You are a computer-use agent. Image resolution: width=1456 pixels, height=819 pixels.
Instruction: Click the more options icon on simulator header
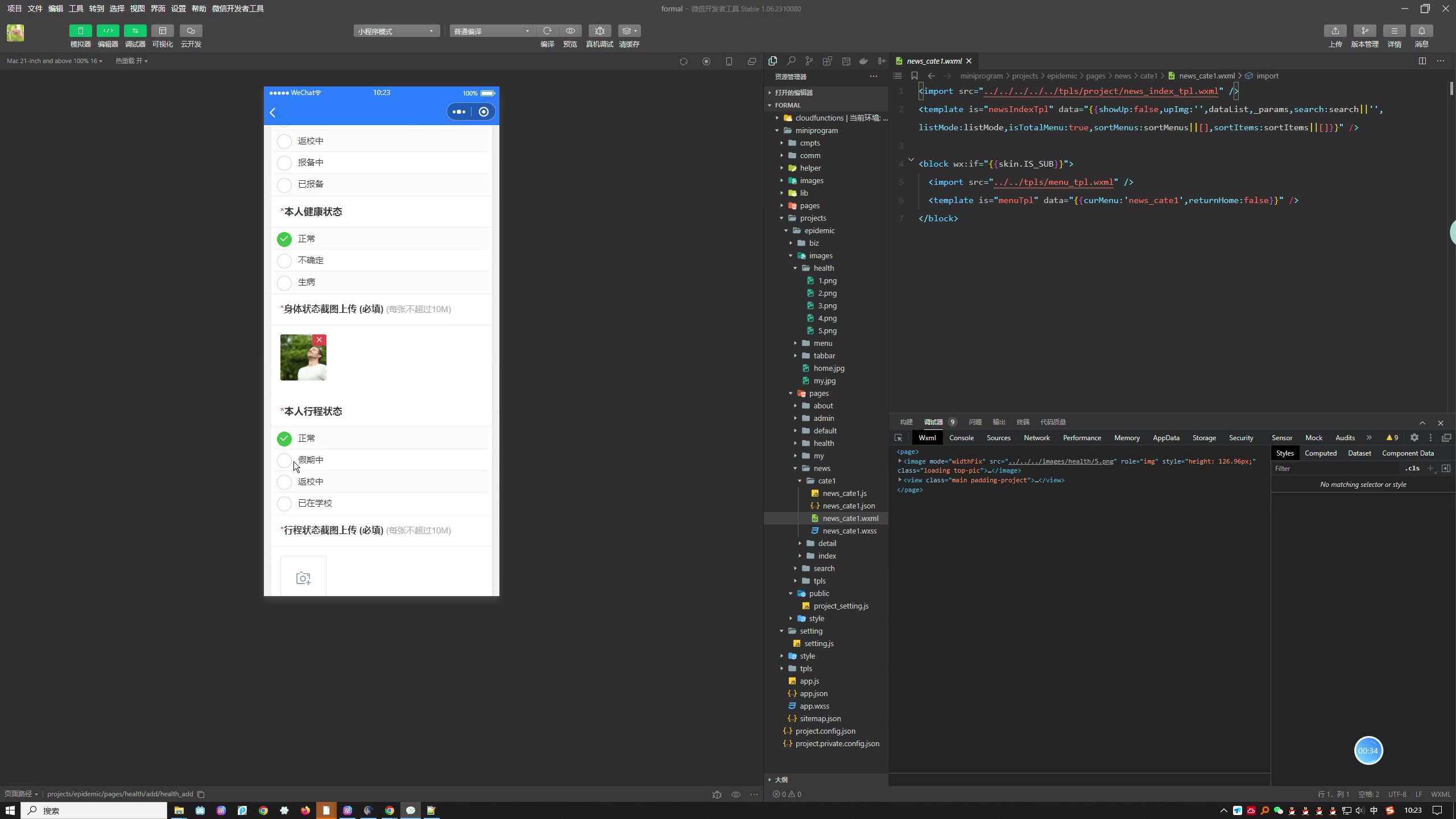(x=458, y=112)
